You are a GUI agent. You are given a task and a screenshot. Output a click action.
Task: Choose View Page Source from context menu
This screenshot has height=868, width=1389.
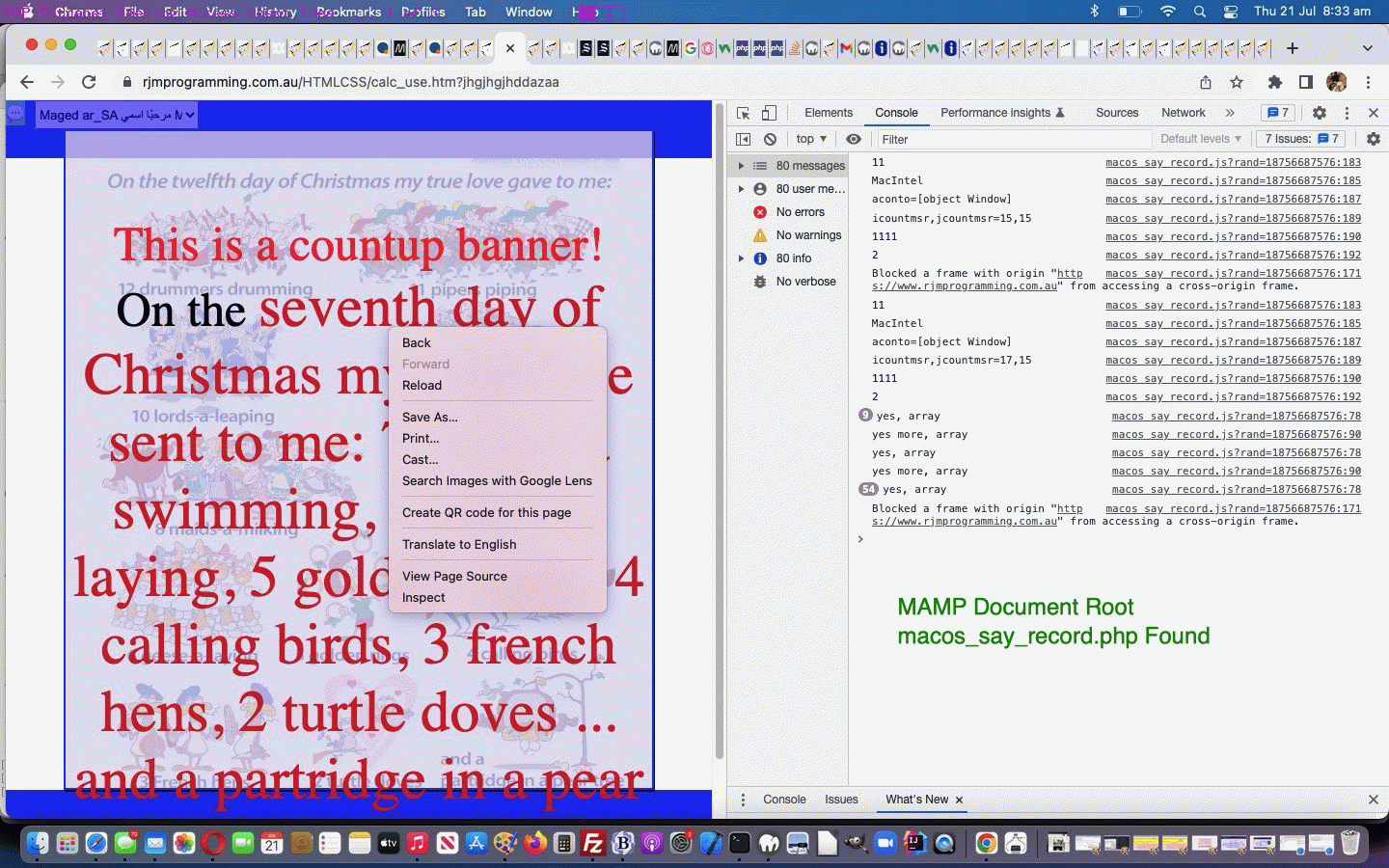pos(454,576)
